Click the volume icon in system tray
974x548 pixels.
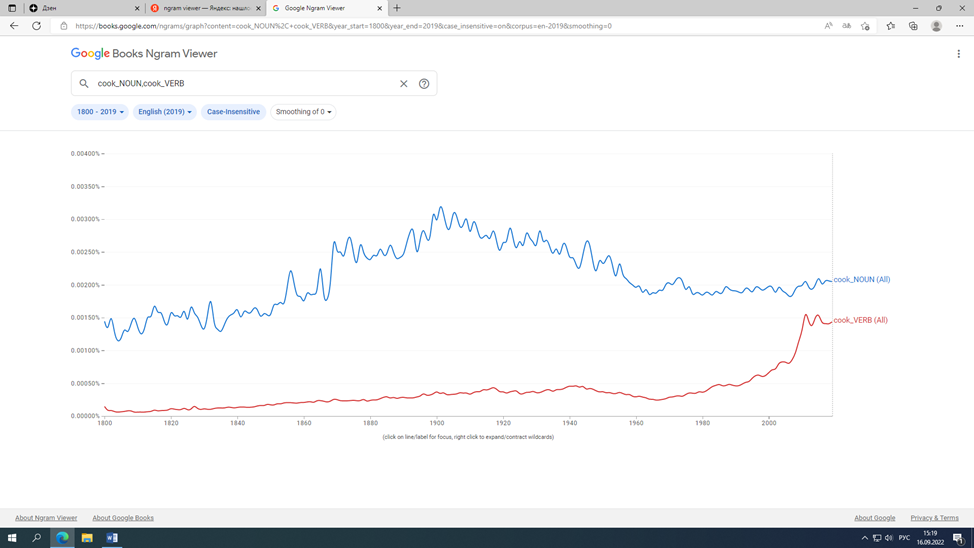pos(889,538)
